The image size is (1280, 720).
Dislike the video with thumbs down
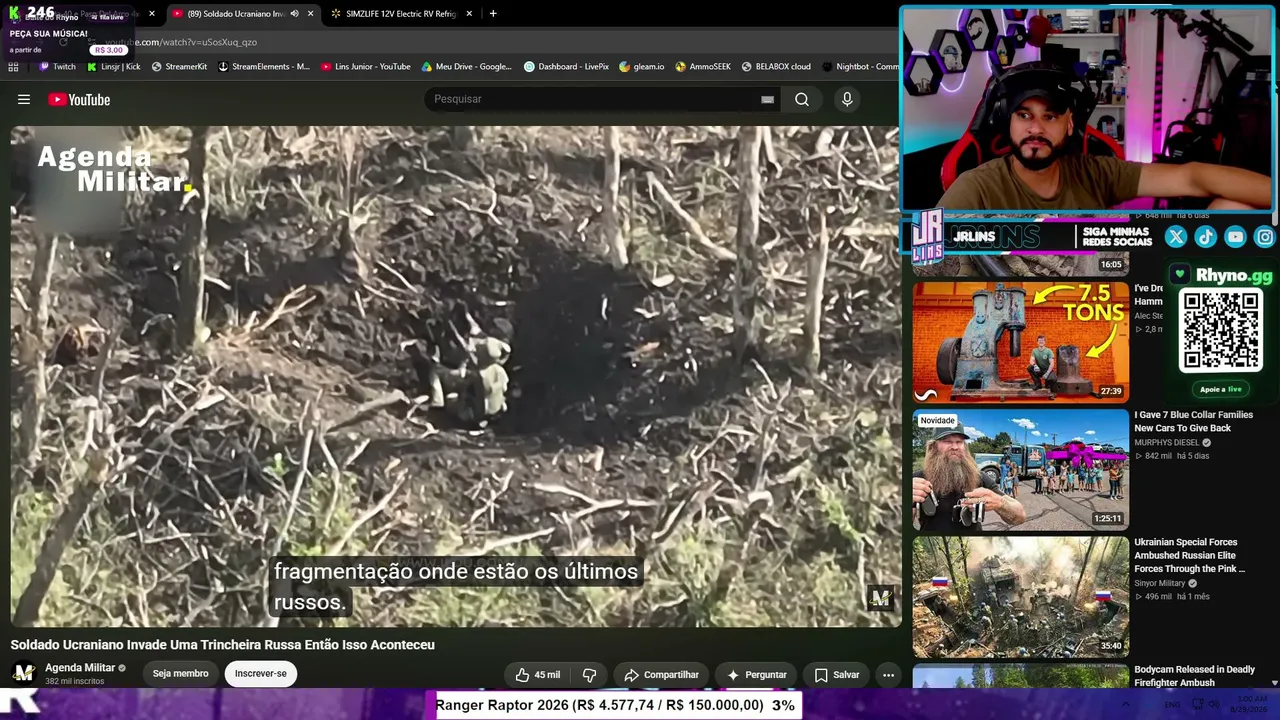pos(589,675)
